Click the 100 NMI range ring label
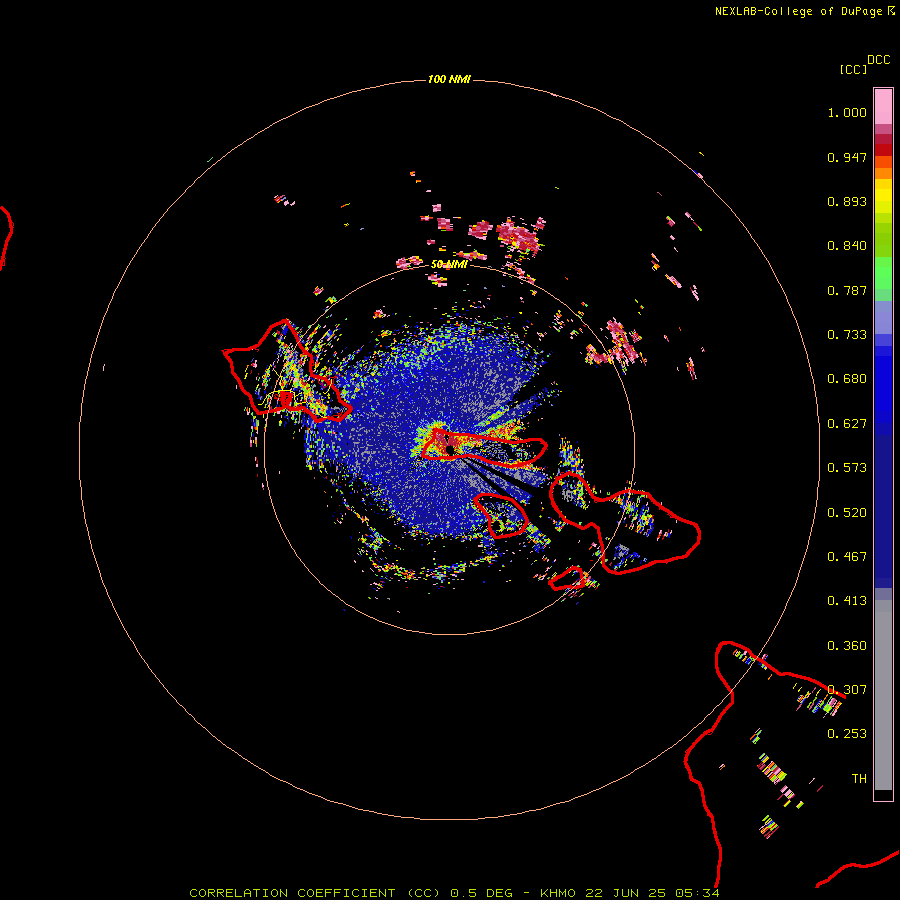The width and height of the screenshot is (900, 900). pyautogui.click(x=449, y=79)
